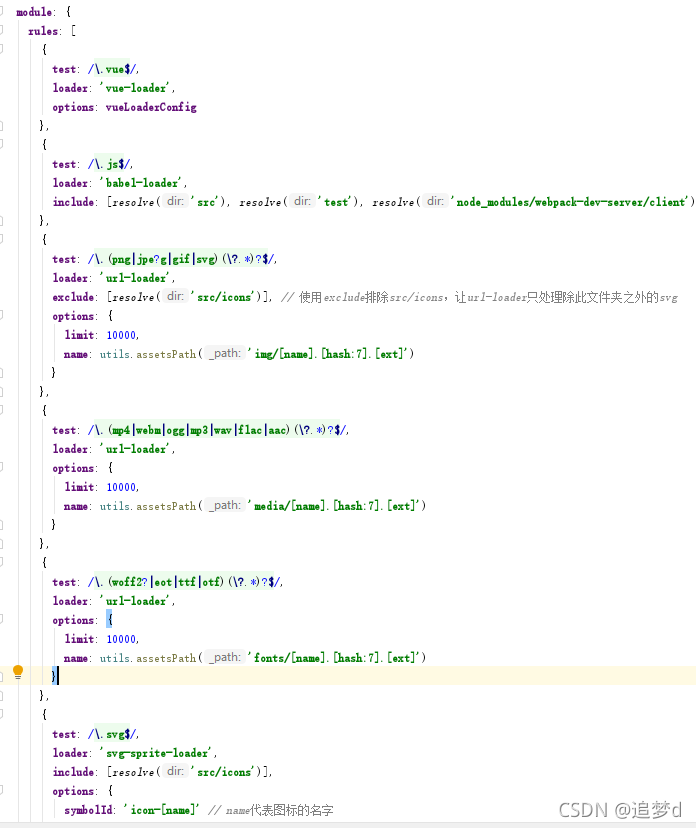Screen dimensions: 696x828
Task: Click the 'exclude' key
Action: coord(73,297)
